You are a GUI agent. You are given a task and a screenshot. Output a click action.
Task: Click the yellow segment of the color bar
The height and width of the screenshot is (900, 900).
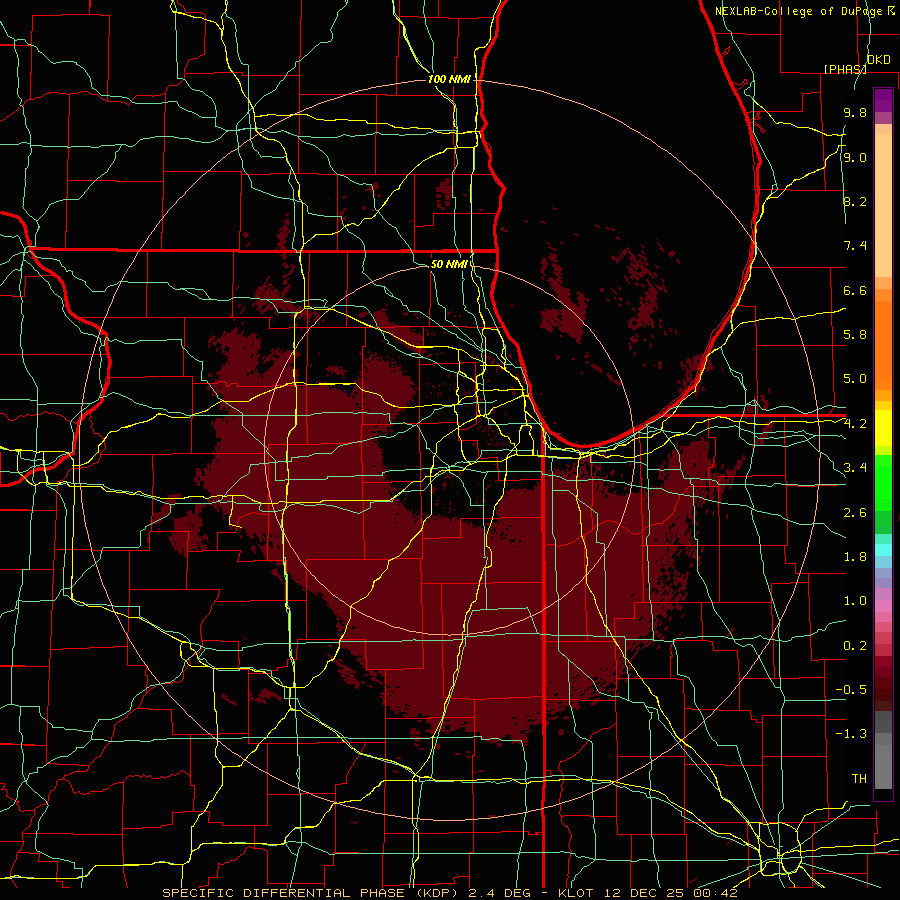(x=883, y=428)
